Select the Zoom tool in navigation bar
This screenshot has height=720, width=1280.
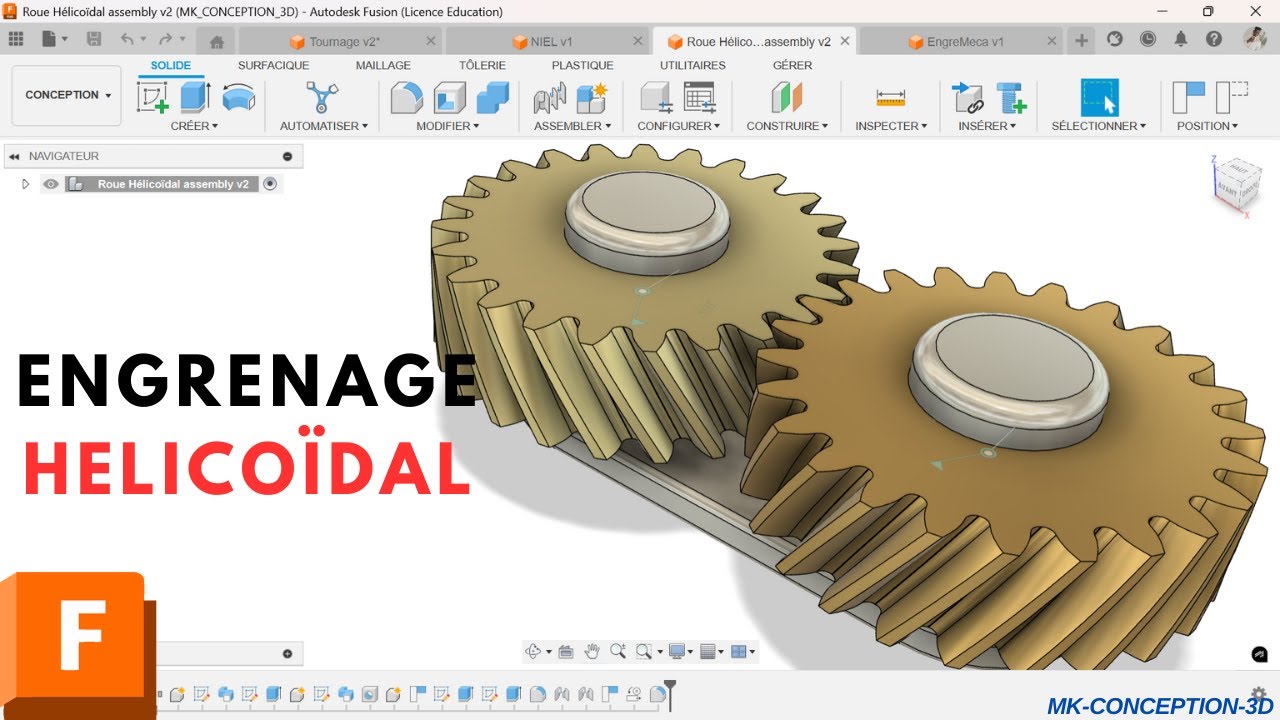point(618,652)
